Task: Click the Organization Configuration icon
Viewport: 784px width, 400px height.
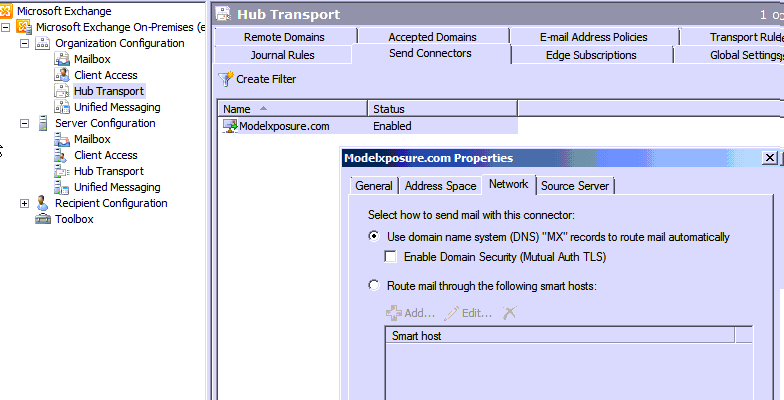Action: click(x=42, y=43)
